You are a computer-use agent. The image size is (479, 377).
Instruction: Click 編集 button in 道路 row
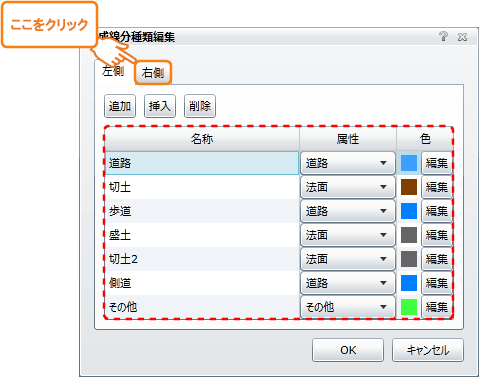436,163
